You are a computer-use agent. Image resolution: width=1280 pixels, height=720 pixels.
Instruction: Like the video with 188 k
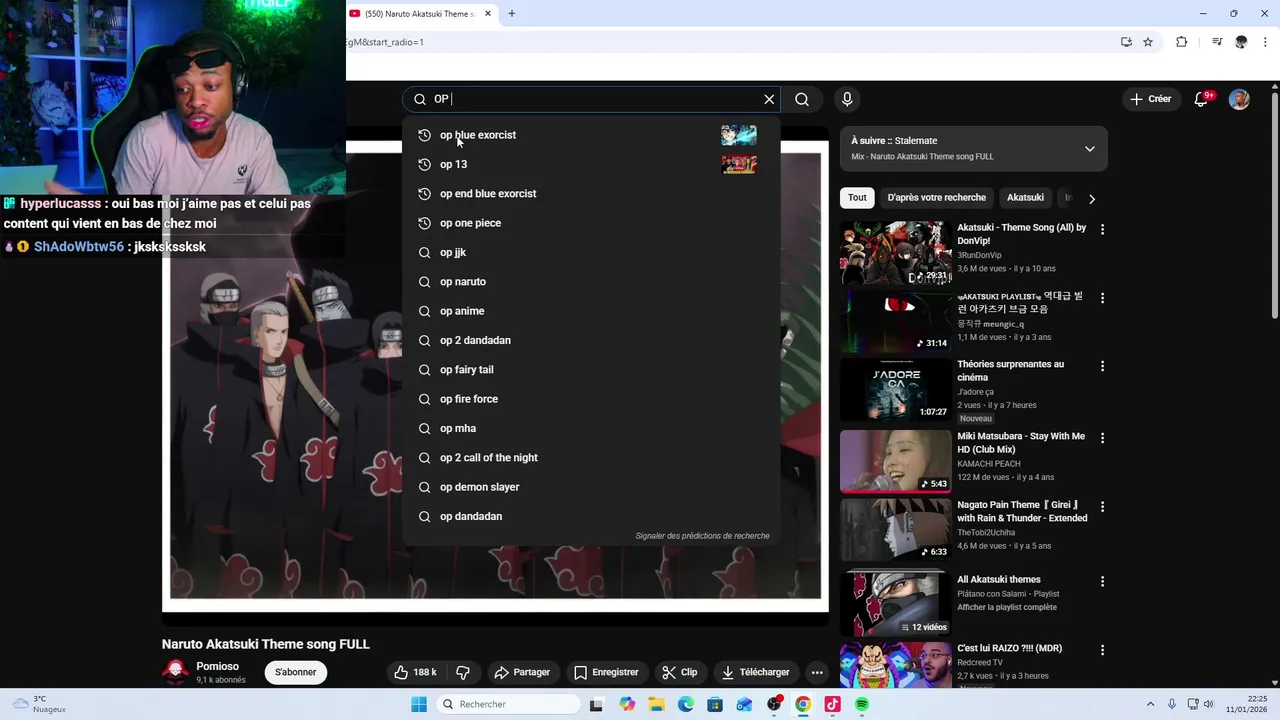(x=415, y=672)
